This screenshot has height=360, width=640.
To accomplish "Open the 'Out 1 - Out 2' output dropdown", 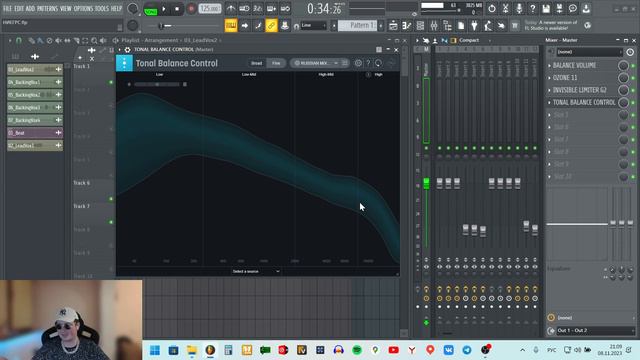I will (x=595, y=330).
